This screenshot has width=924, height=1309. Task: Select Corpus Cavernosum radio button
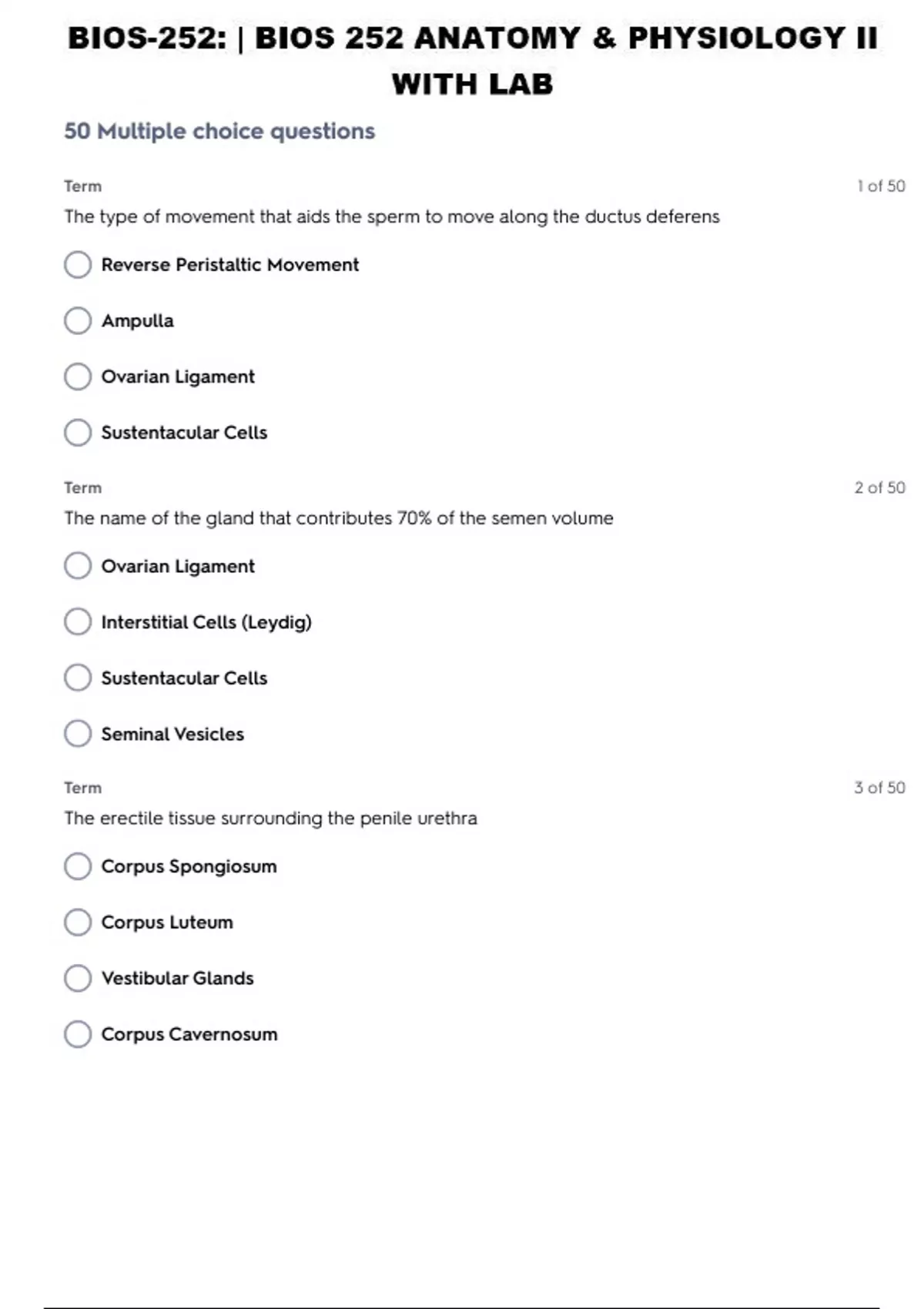[78, 1034]
